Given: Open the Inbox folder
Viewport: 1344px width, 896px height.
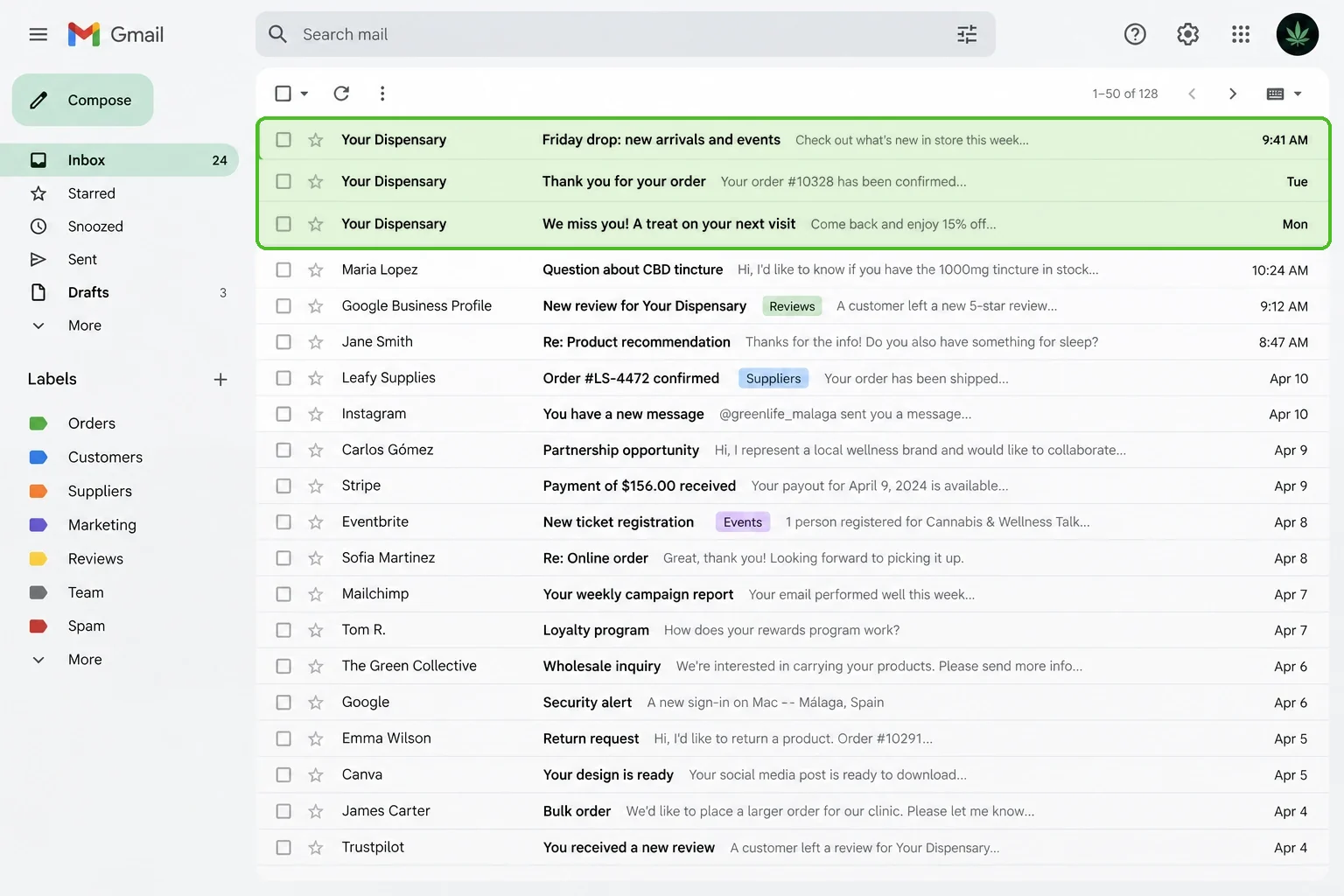Looking at the screenshot, I should click(119, 160).
